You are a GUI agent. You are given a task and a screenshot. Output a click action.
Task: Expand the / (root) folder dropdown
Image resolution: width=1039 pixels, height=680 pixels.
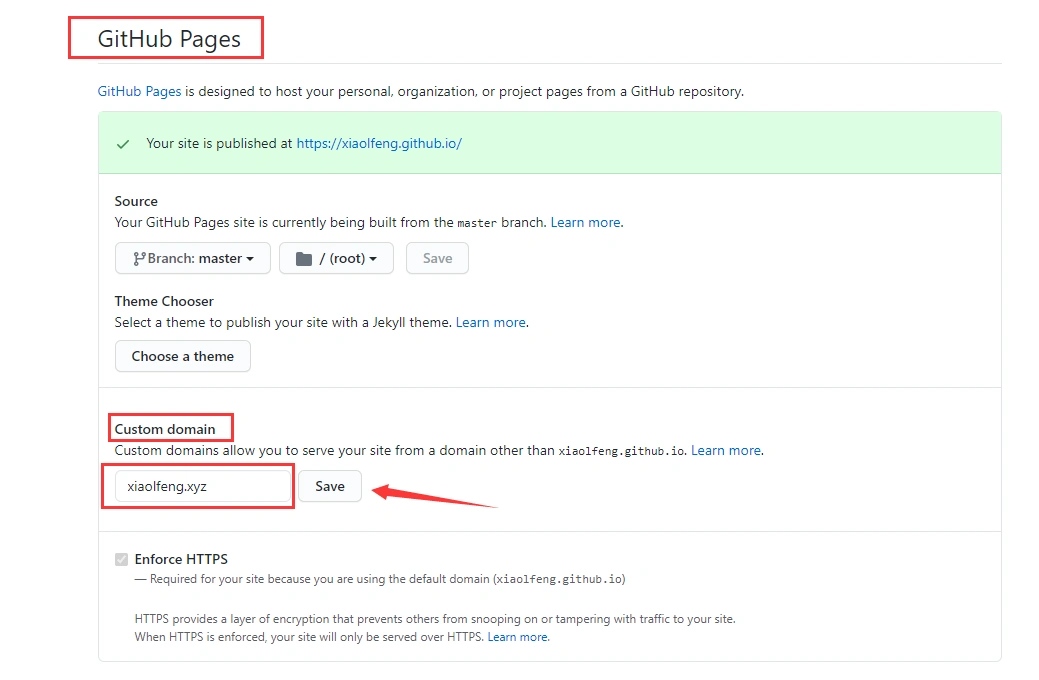tap(337, 258)
